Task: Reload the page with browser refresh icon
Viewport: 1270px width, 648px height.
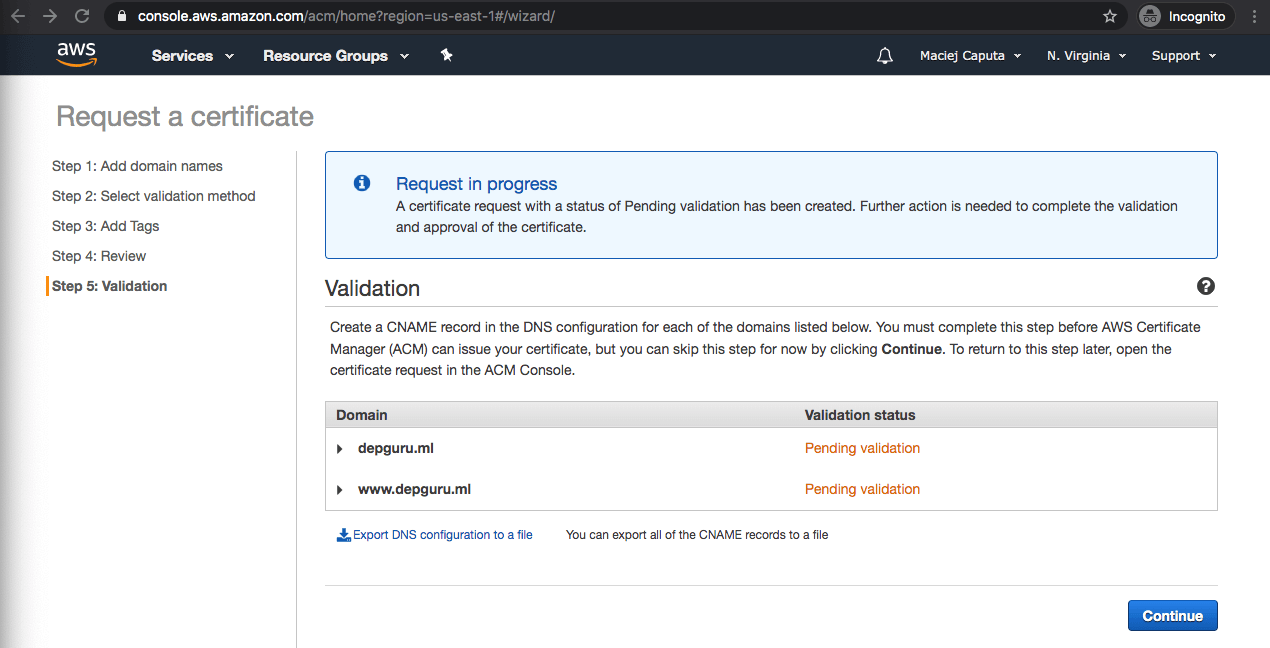Action: (82, 17)
